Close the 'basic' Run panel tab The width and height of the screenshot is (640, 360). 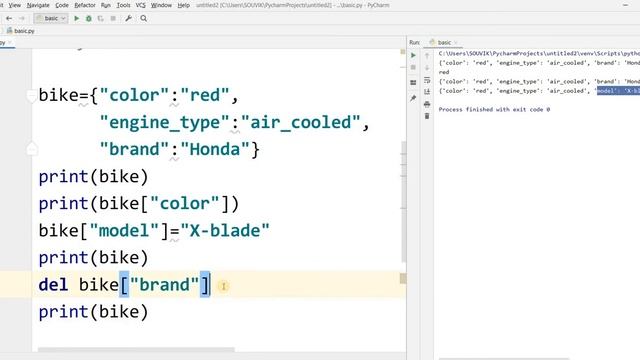[x=456, y=42]
